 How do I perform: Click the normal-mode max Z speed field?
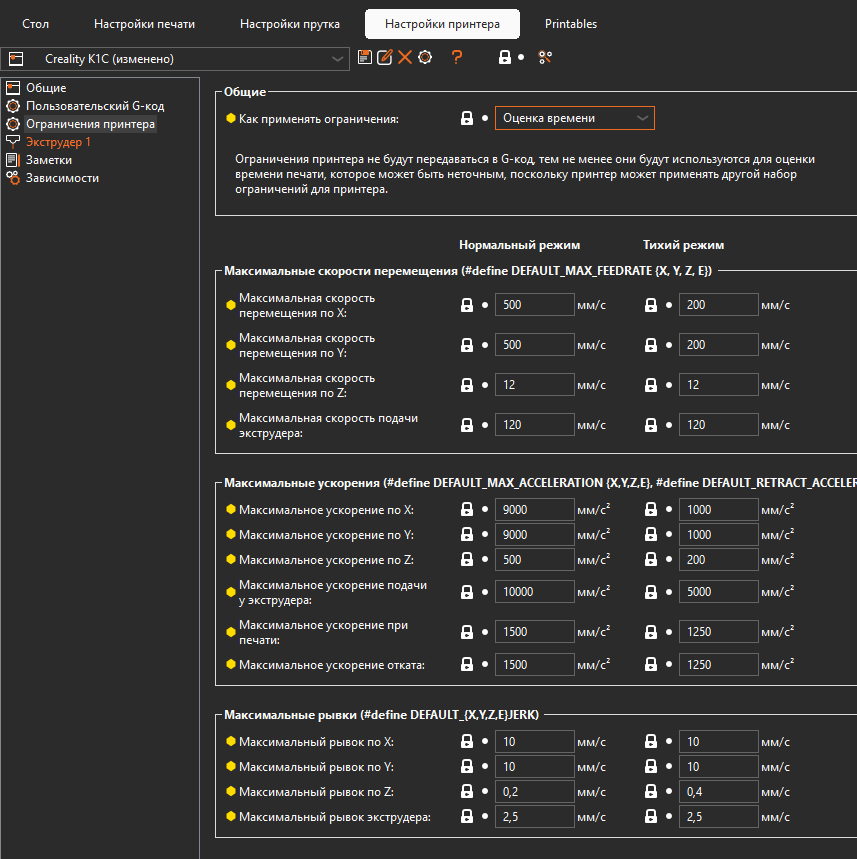click(x=535, y=385)
